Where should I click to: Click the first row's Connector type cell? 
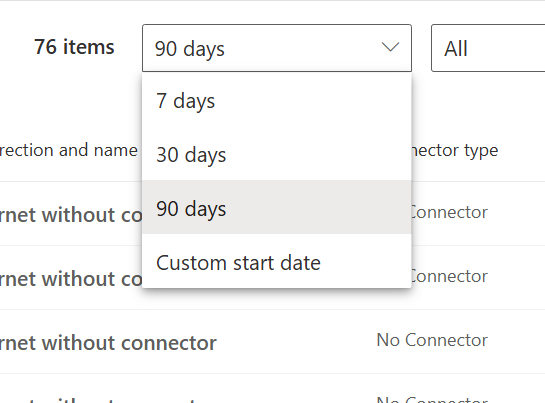click(x=449, y=212)
